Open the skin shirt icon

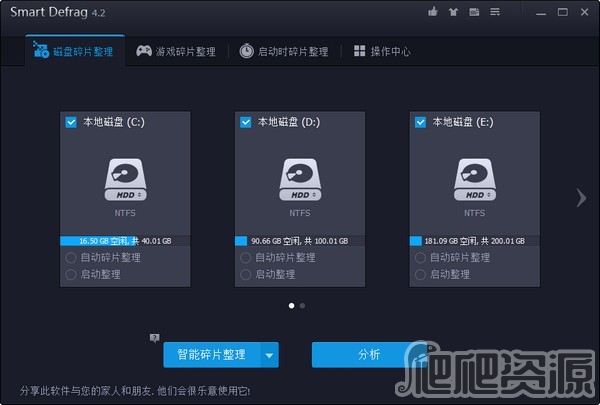pos(453,12)
